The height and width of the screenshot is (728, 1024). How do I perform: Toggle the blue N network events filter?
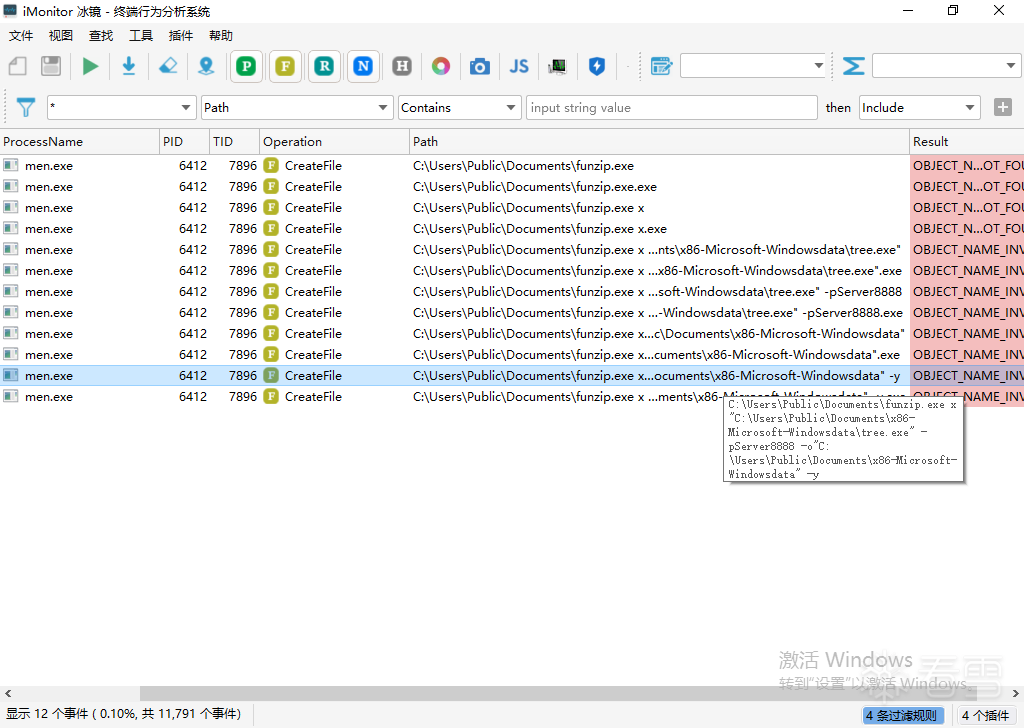coord(363,66)
